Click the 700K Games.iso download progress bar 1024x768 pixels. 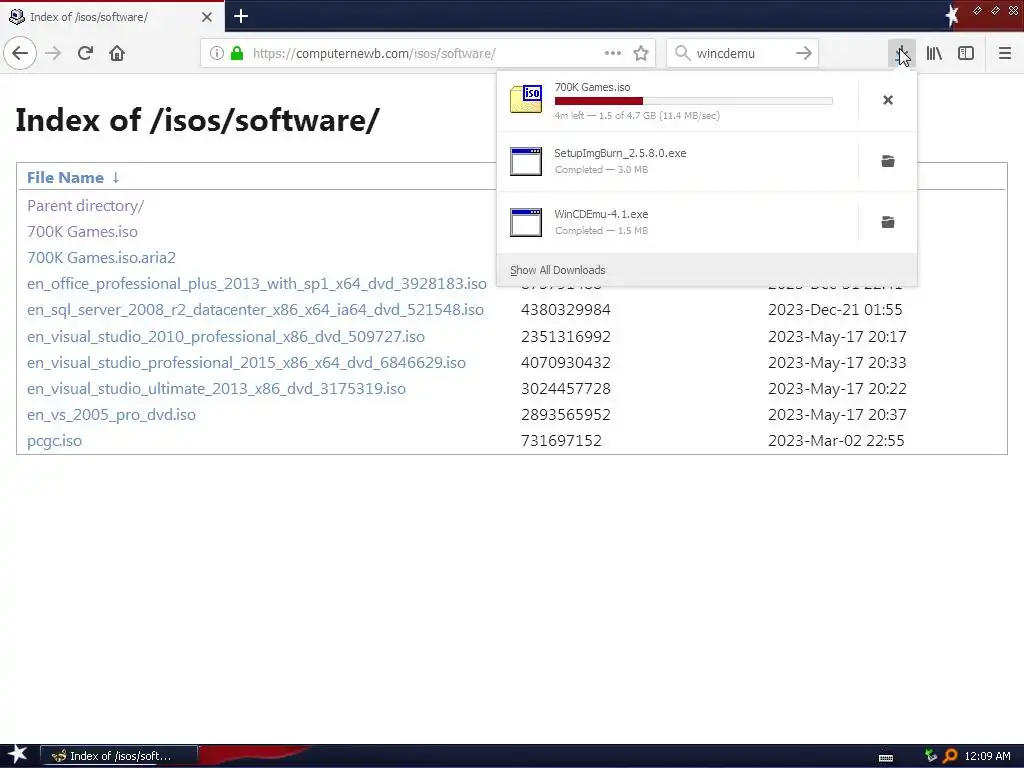694,101
